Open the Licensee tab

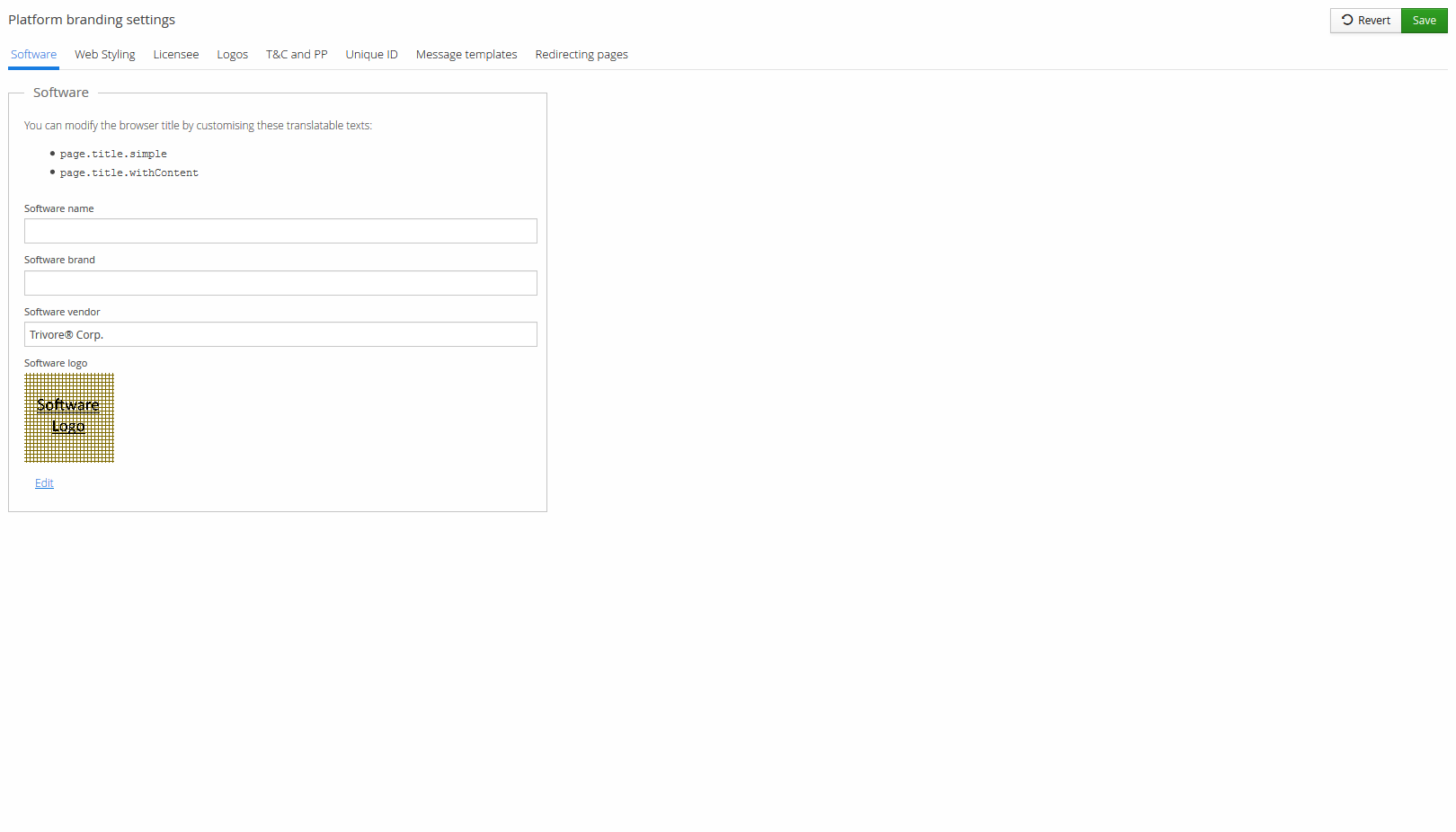175,55
